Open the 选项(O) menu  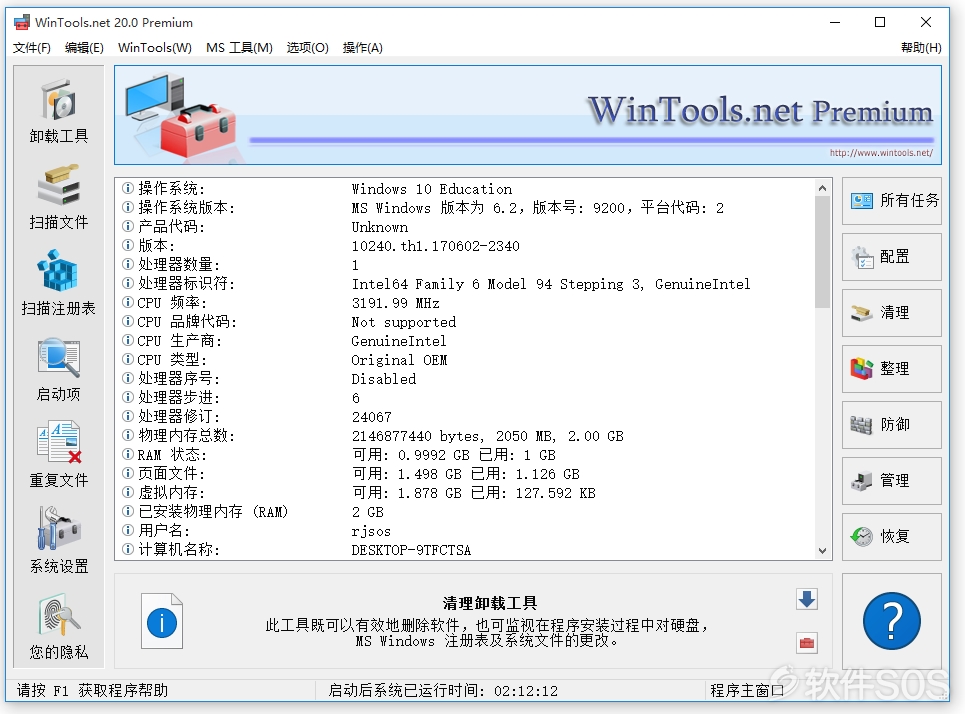[x=308, y=47]
